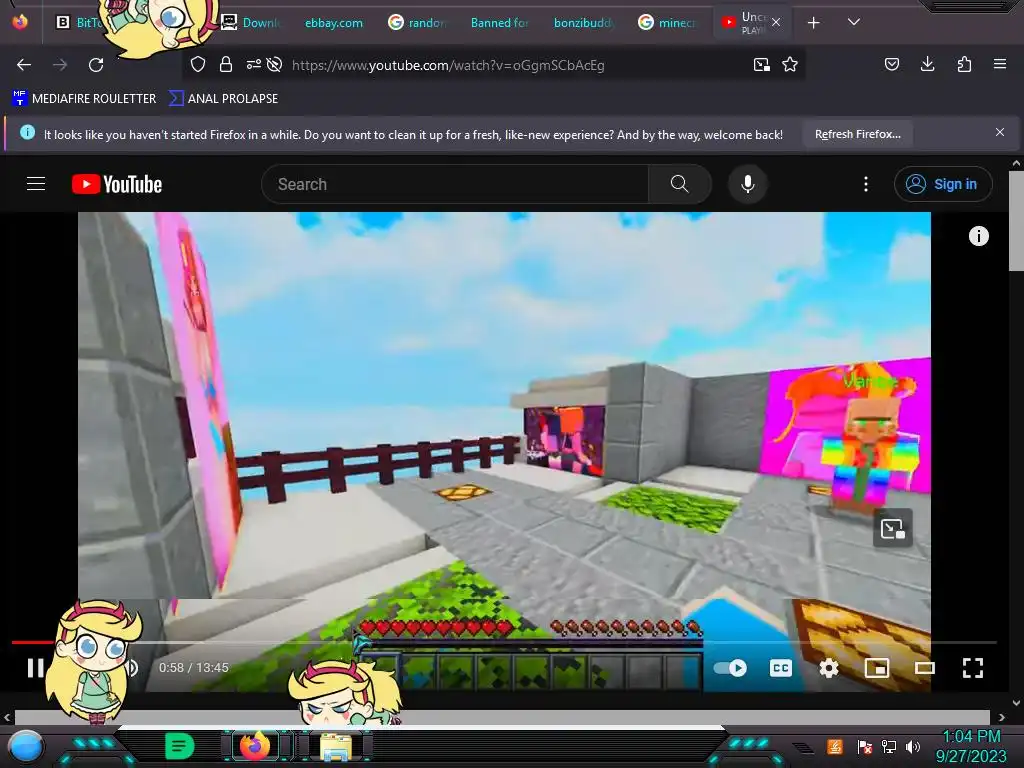Save page to Pocket

tap(891, 64)
